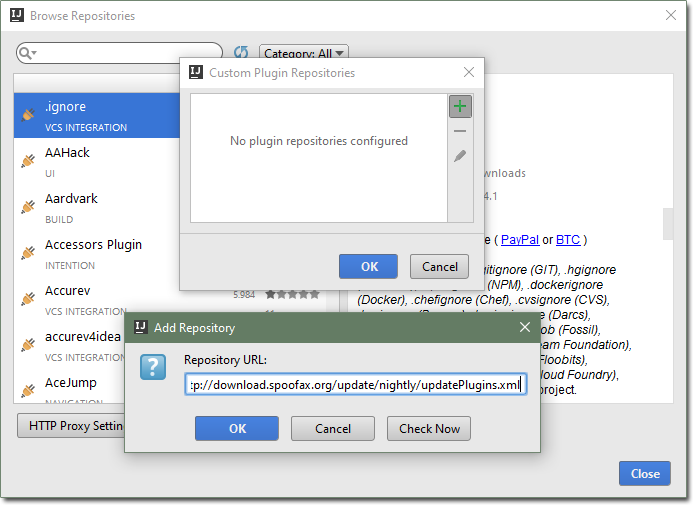Open the BTC donation link

568,239
